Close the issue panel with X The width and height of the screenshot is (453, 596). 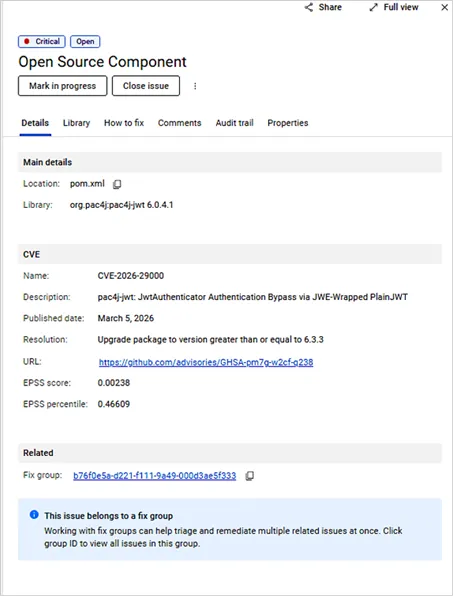point(444,7)
